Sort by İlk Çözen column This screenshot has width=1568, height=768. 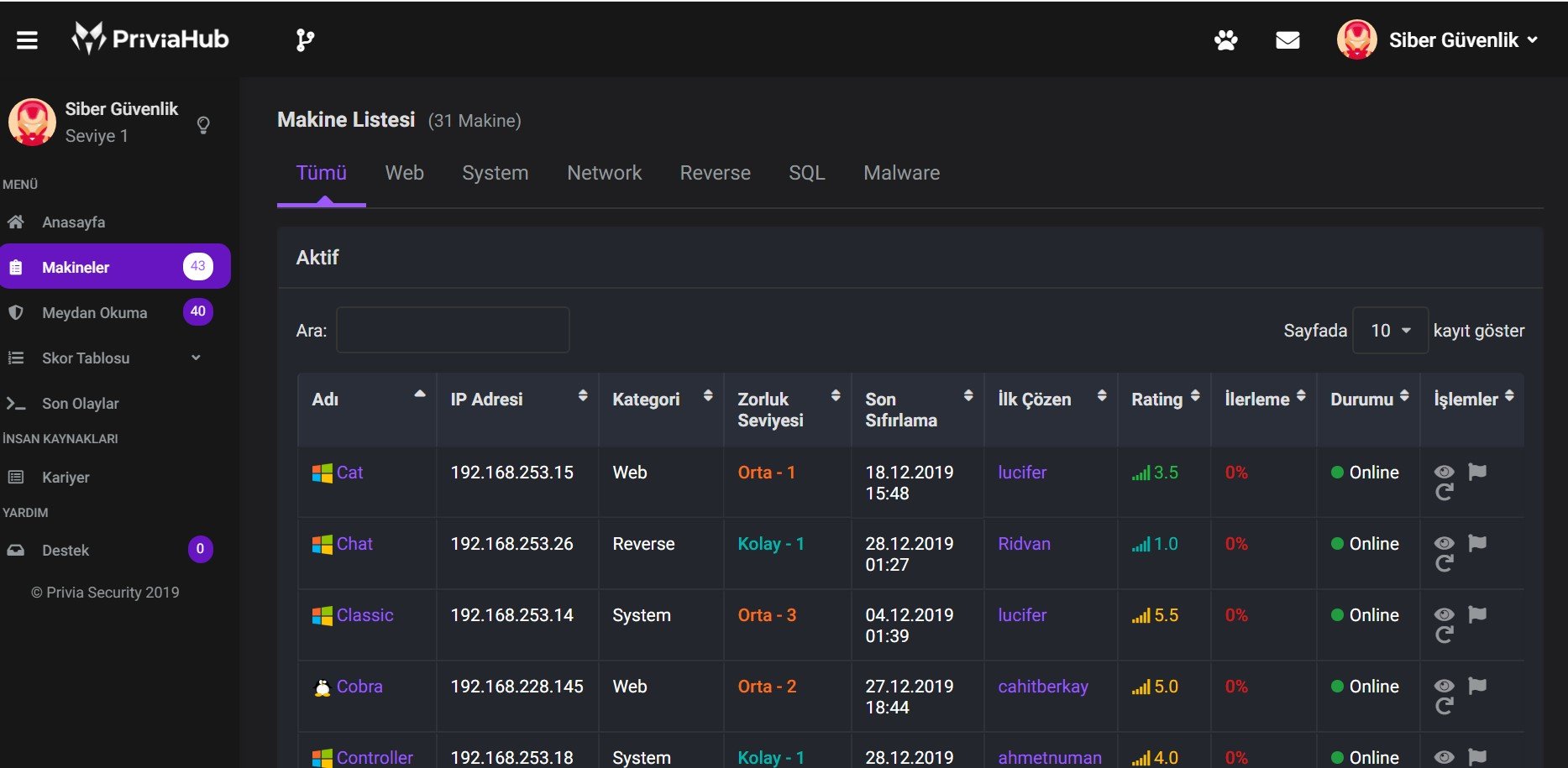tap(1051, 410)
